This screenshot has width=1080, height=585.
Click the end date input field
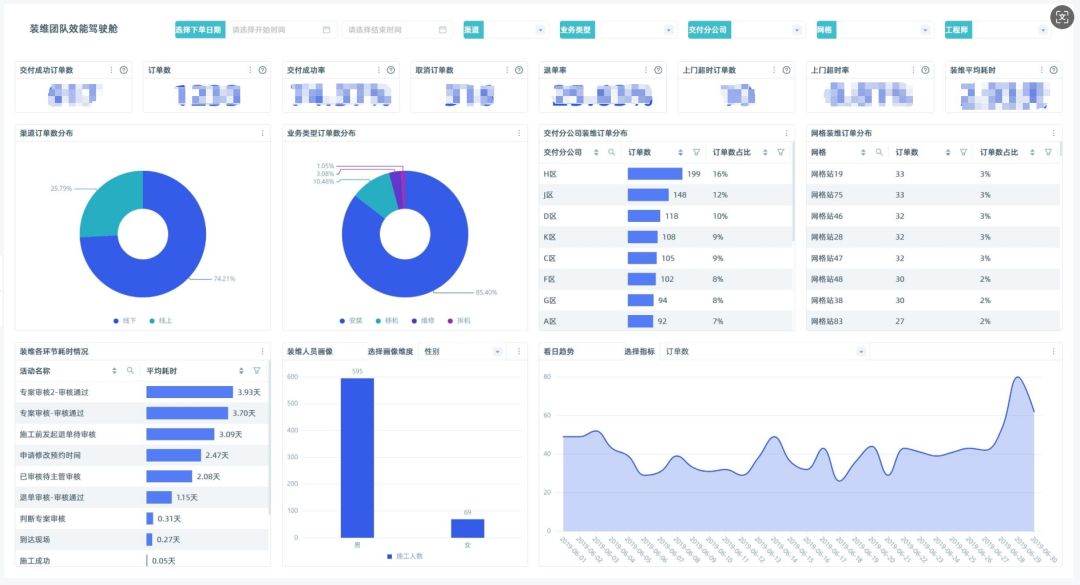[x=397, y=30]
